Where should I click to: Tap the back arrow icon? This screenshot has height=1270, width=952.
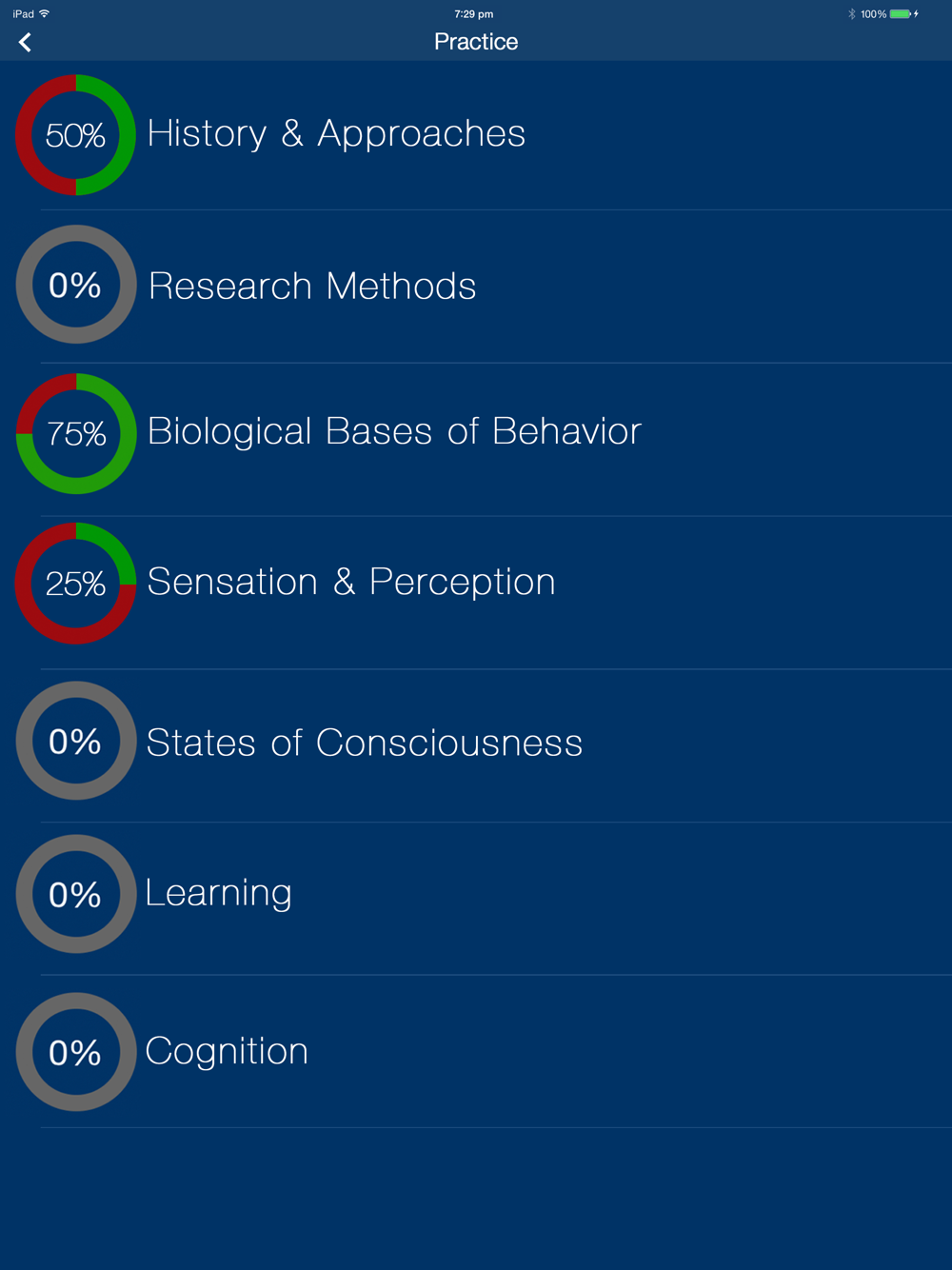(25, 42)
